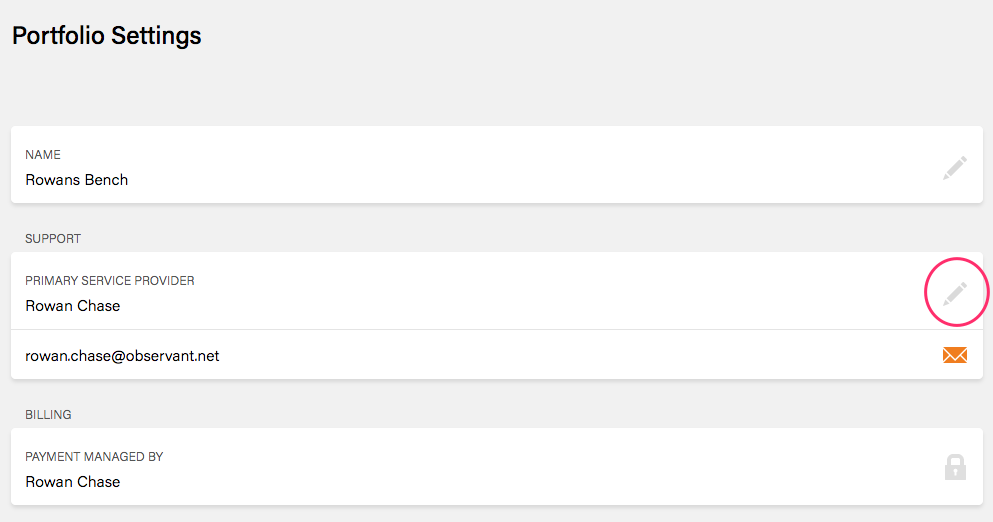This screenshot has width=993, height=522.
Task: Edit the portfolio name with the pencil icon
Action: [955, 168]
